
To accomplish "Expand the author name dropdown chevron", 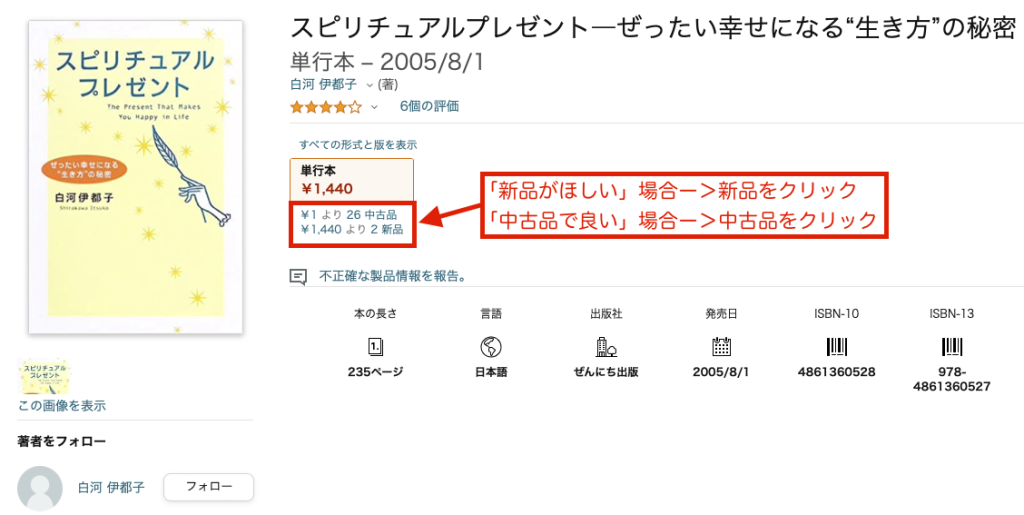I will coord(370,85).
